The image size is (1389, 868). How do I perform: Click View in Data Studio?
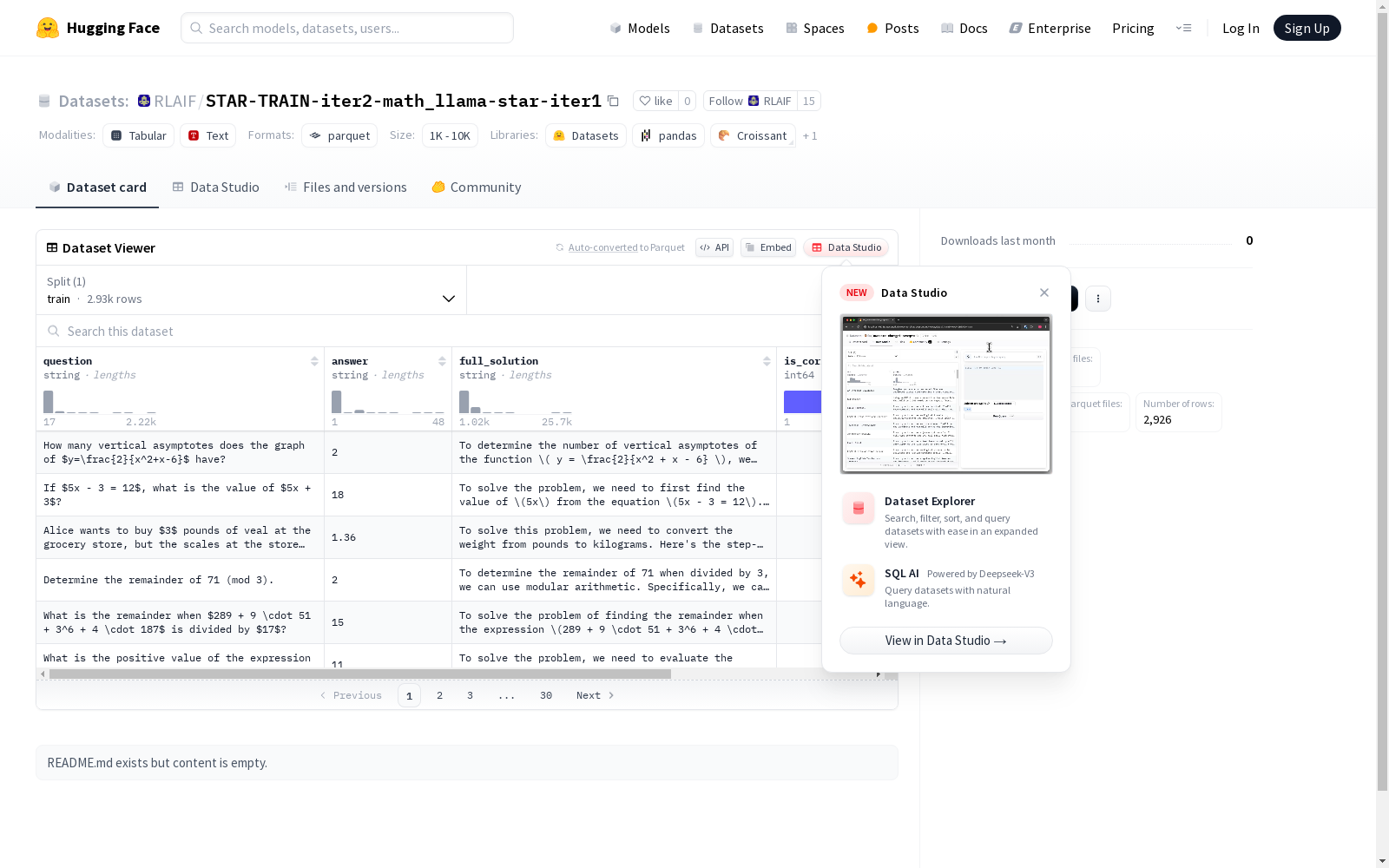[946, 641]
